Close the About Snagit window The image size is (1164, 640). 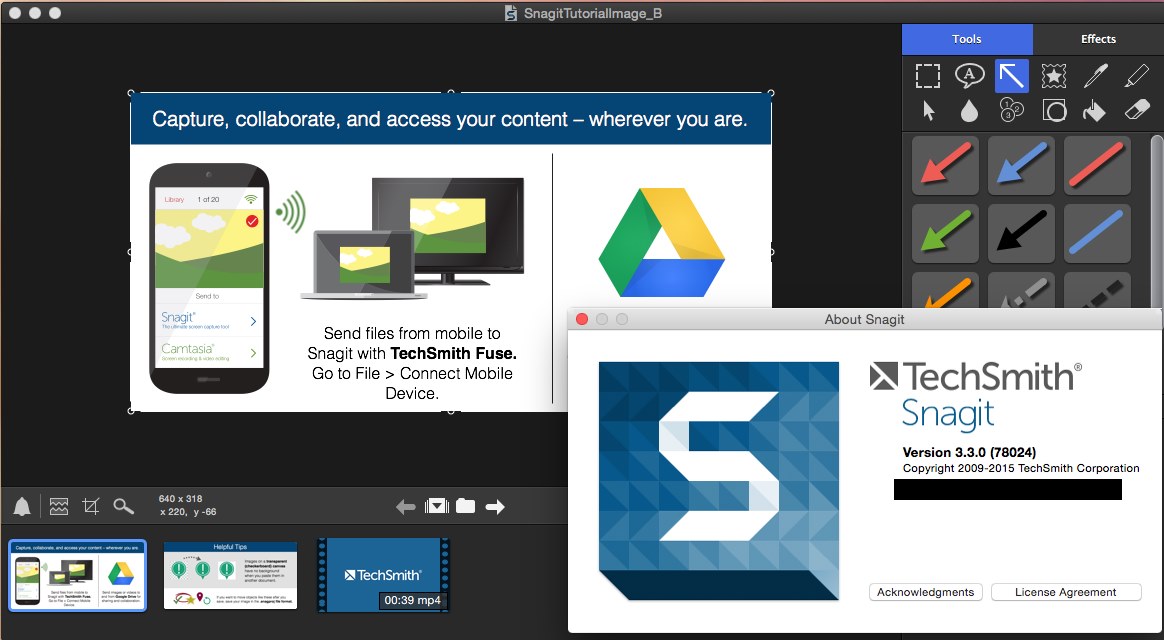582,319
